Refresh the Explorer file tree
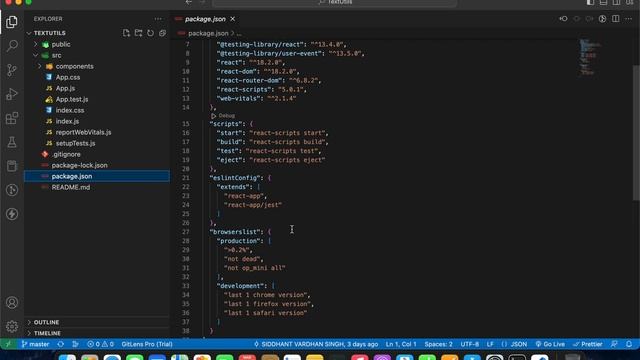 pos(151,33)
